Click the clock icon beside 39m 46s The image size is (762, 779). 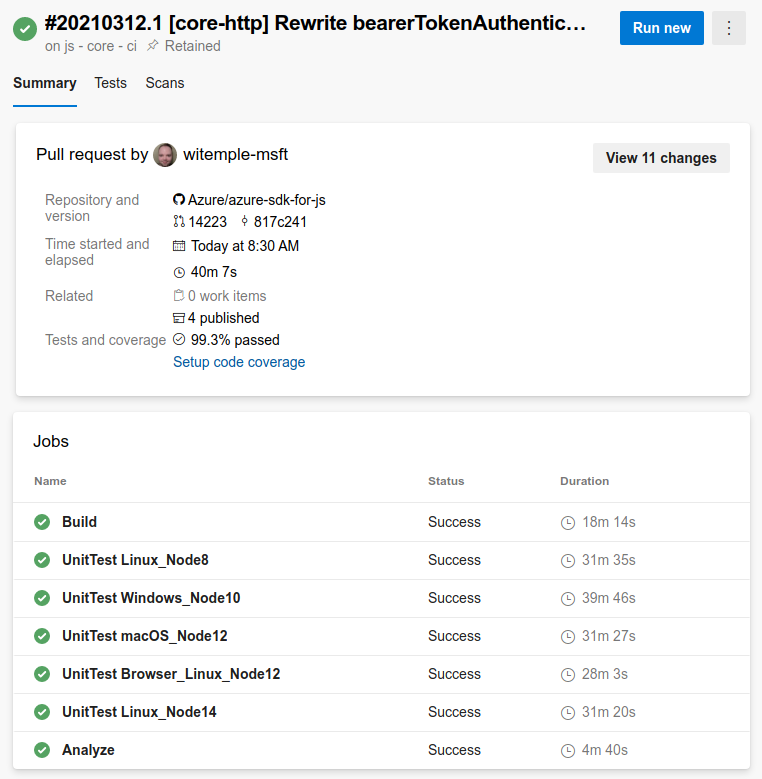(x=568, y=599)
